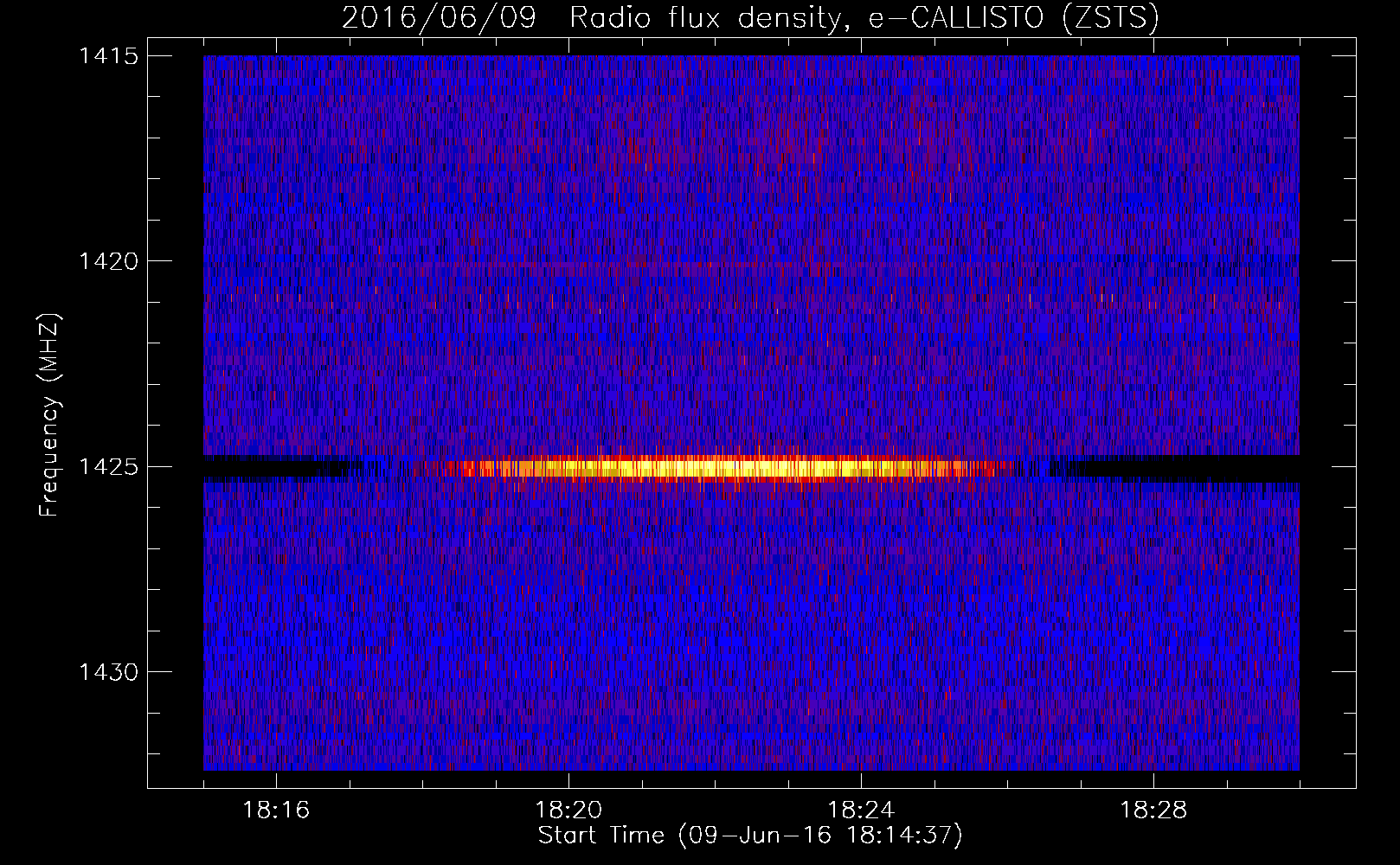The width and height of the screenshot is (1400, 865).
Task: Click the 18:16 time axis label
Action: click(x=276, y=811)
